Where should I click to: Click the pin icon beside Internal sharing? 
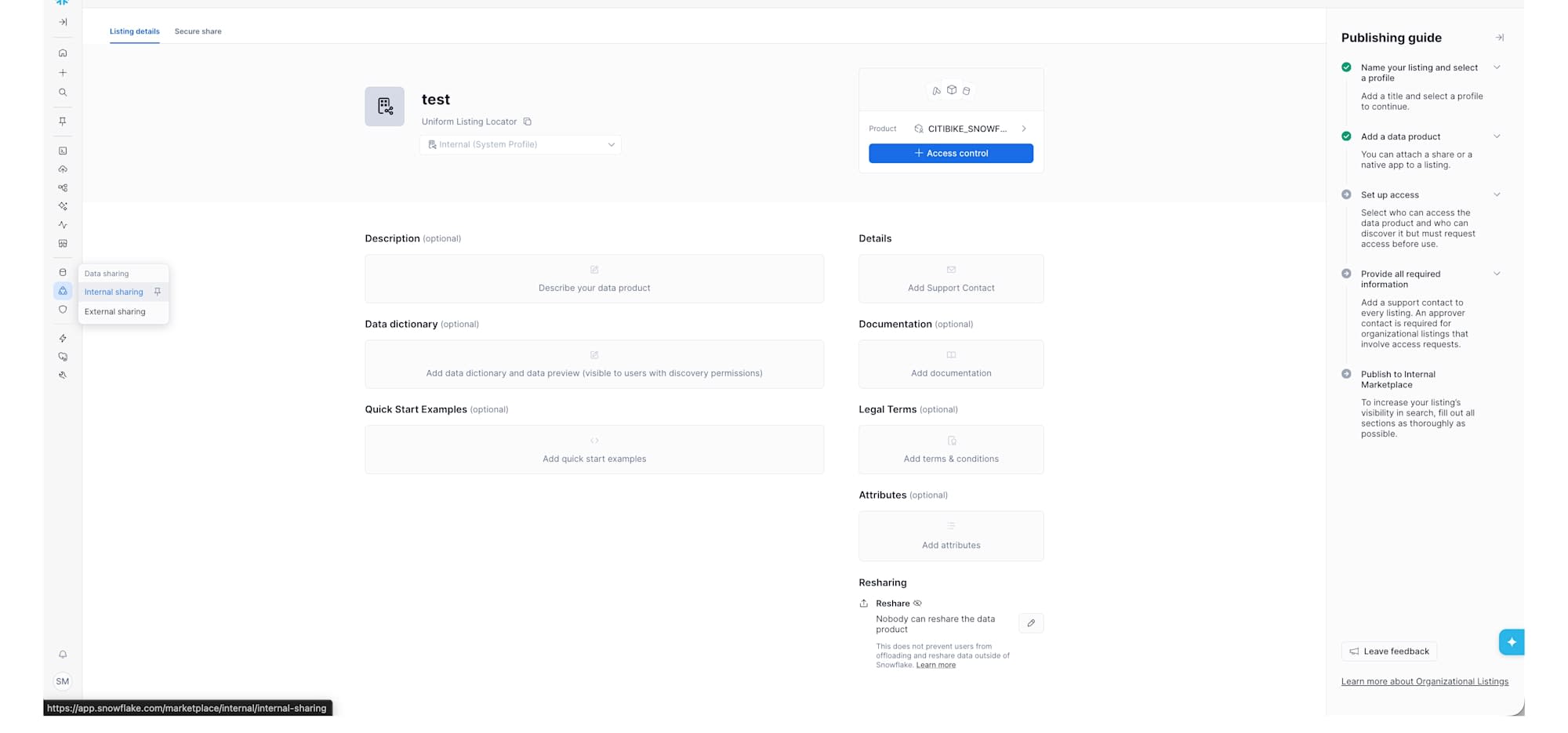click(158, 292)
